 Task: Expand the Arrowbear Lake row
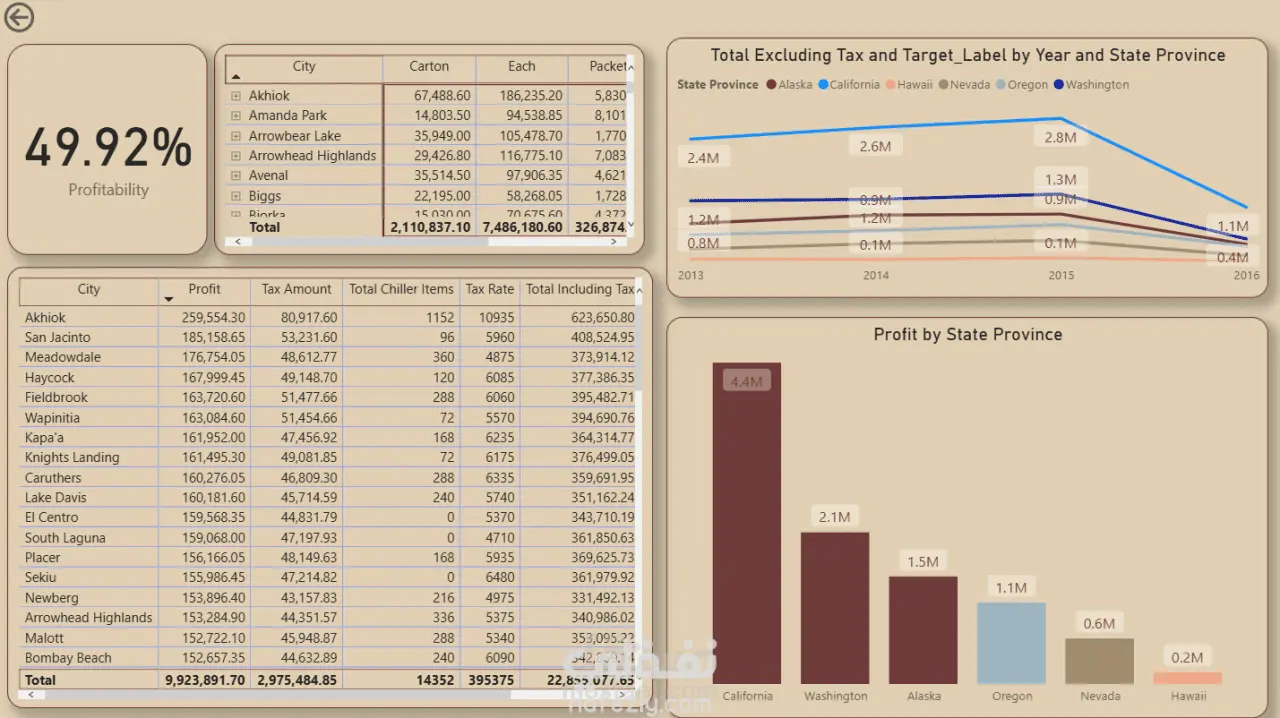click(x=236, y=136)
